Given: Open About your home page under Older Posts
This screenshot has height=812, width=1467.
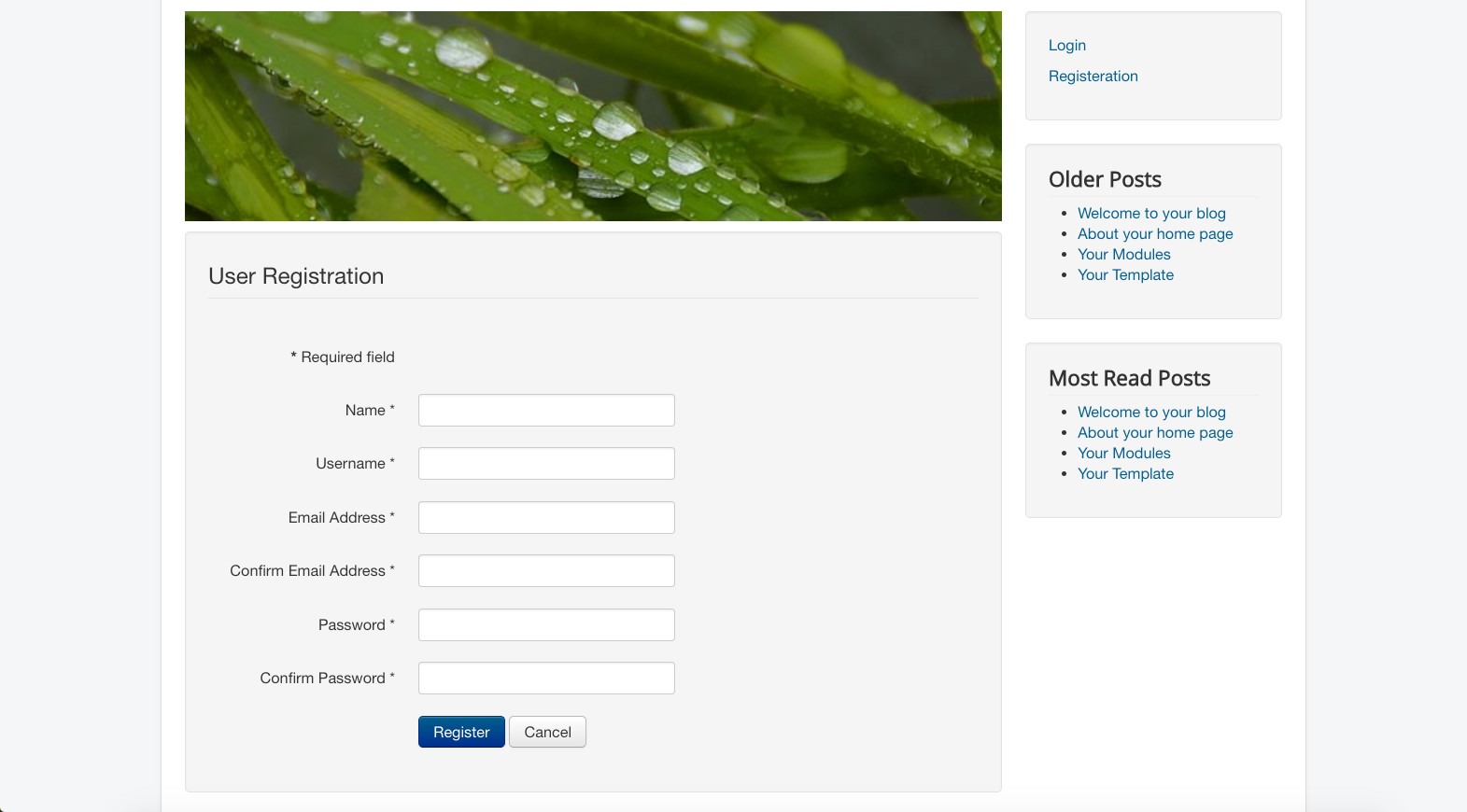Looking at the screenshot, I should coord(1155,233).
